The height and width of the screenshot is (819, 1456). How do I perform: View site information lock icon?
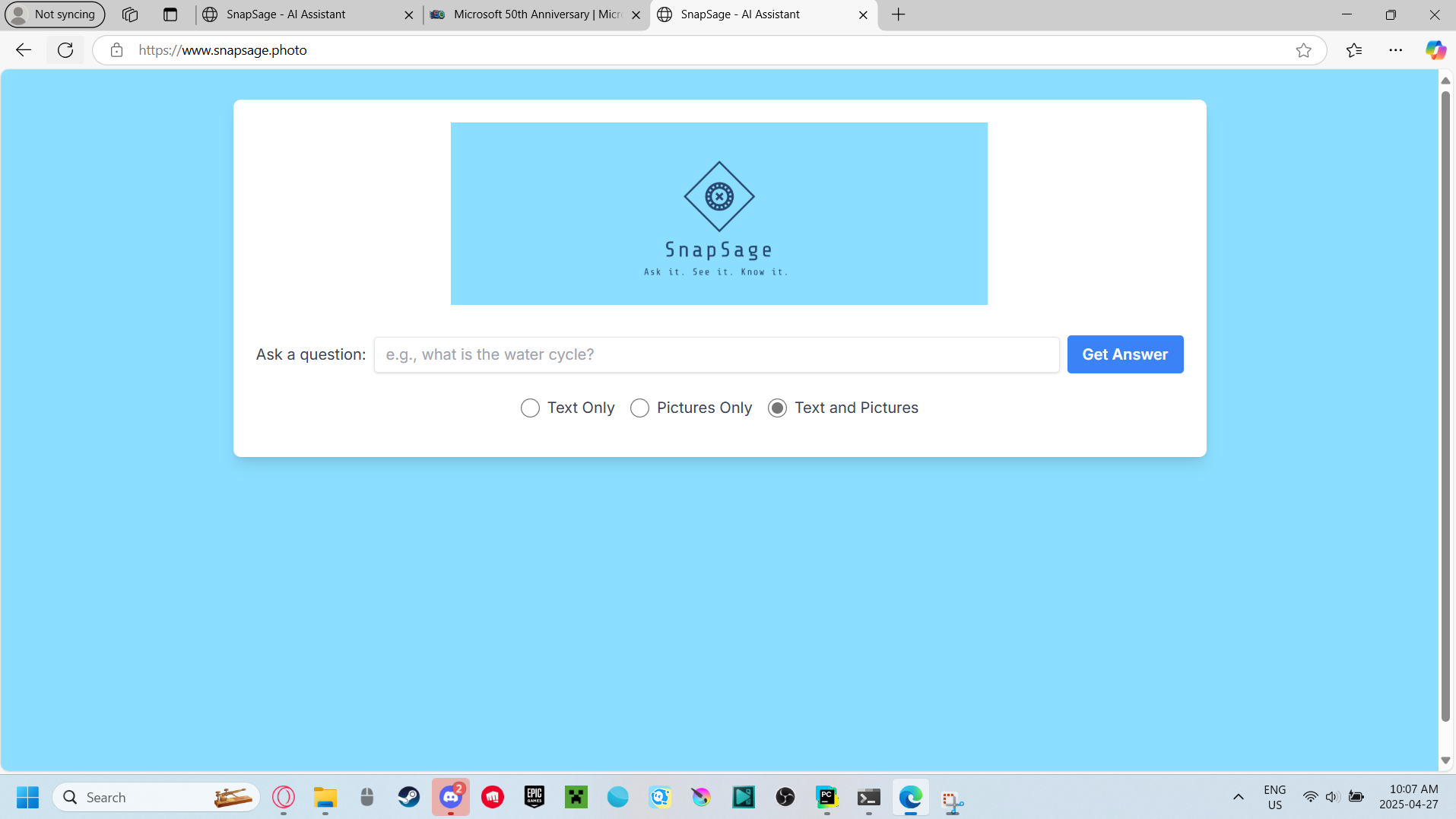[x=116, y=50]
